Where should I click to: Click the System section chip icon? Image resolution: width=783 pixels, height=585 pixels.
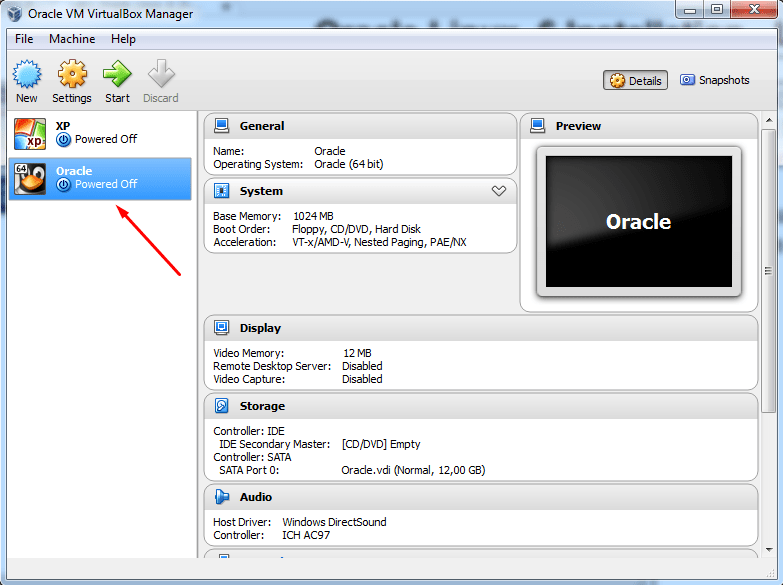coord(221,191)
